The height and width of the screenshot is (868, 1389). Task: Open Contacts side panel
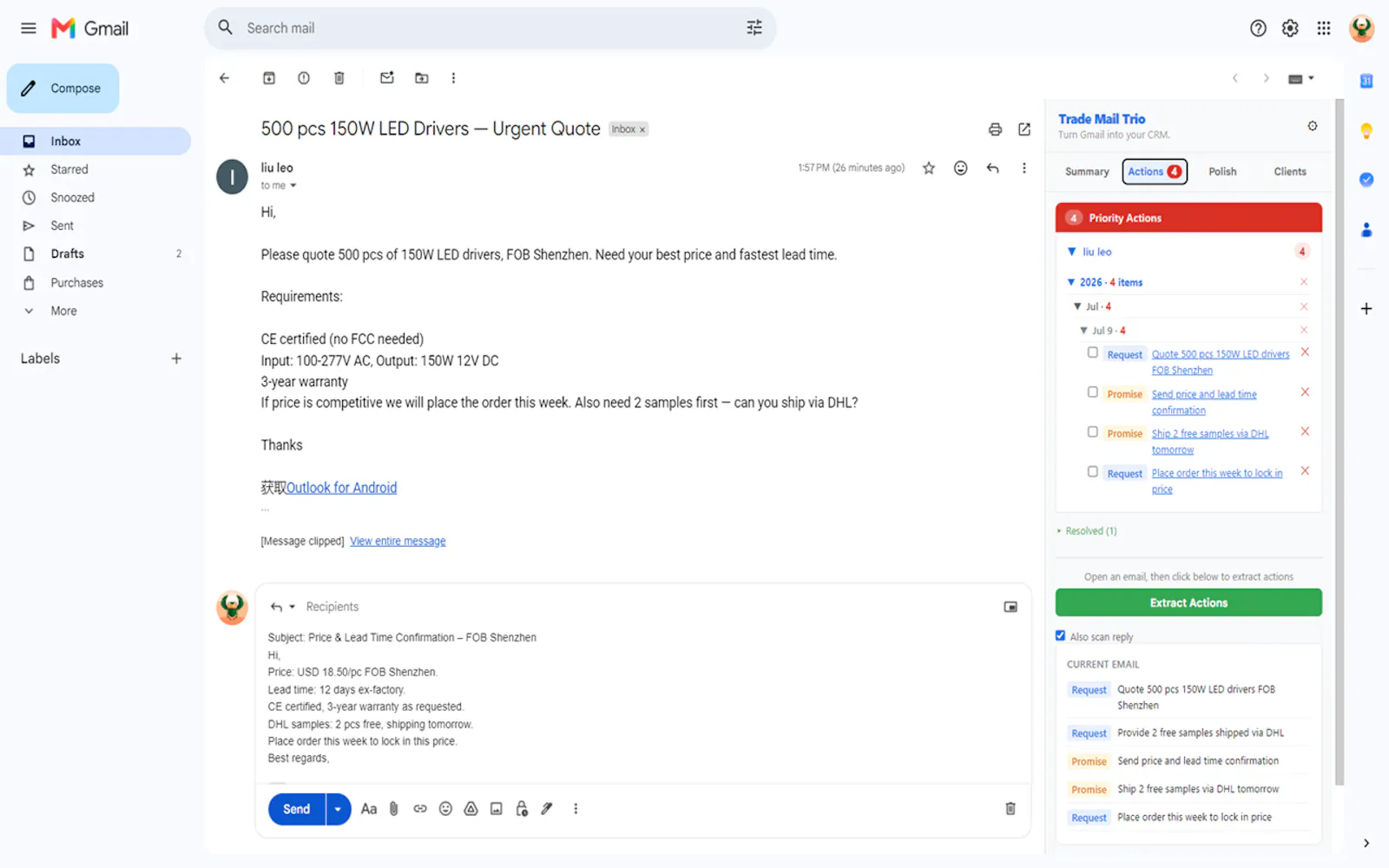point(1366,230)
